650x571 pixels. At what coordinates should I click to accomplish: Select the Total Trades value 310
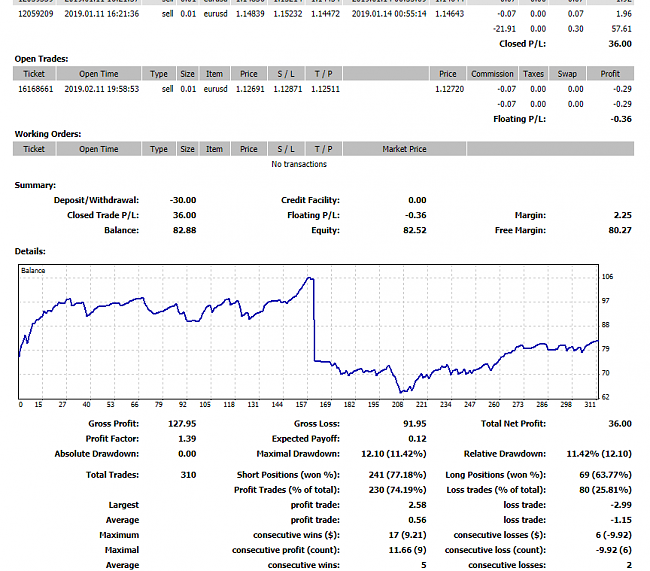pos(188,475)
